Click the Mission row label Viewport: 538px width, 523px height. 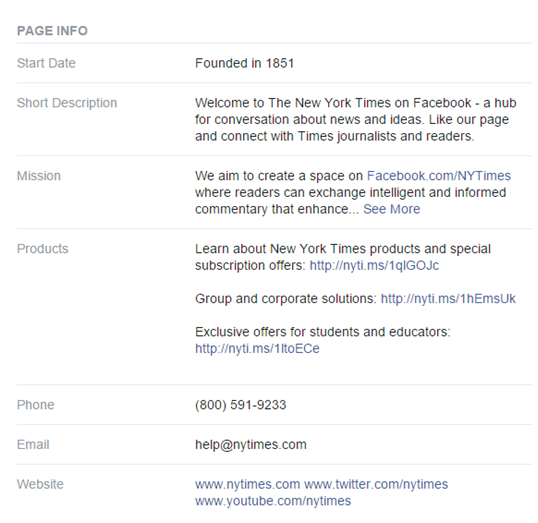[39, 176]
